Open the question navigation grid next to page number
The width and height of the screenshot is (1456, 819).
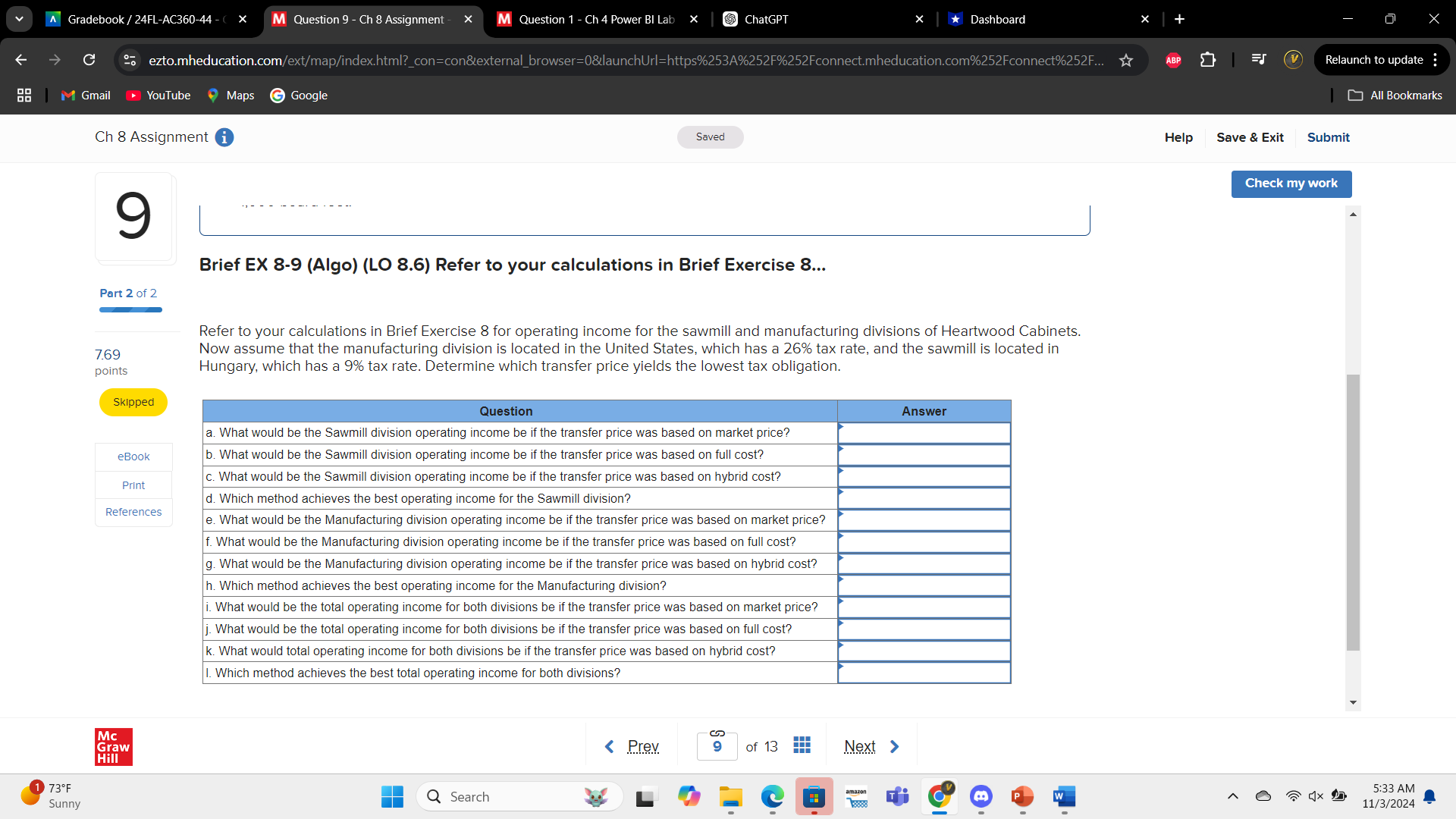(802, 745)
